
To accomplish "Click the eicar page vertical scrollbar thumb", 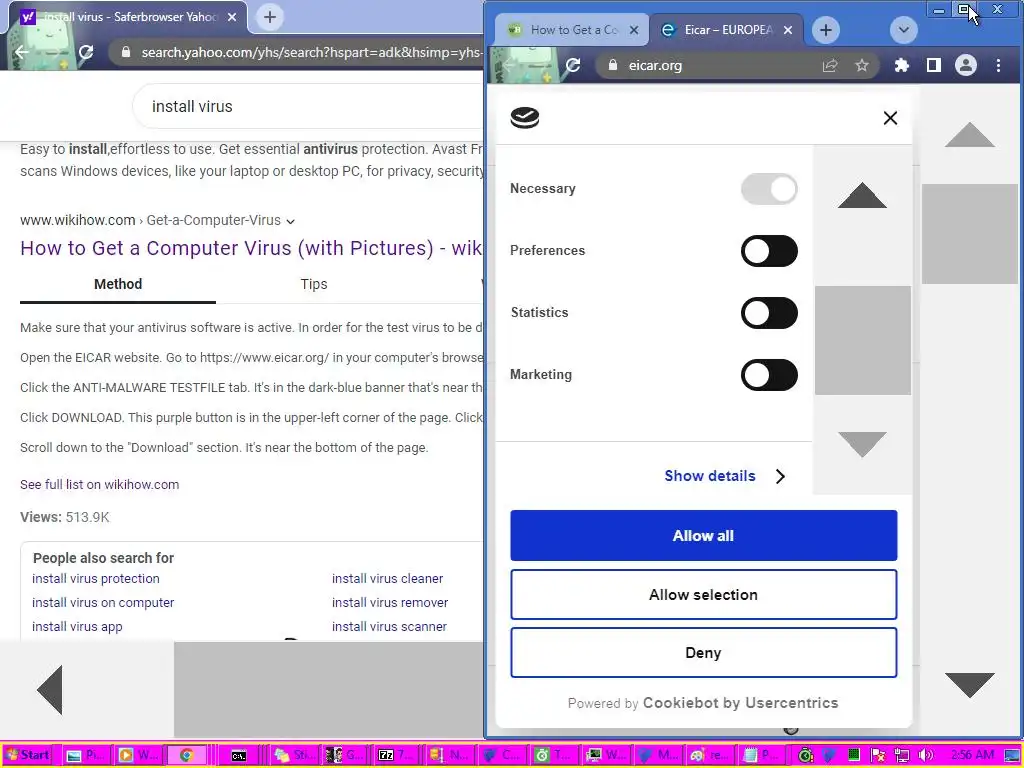I will coord(970,234).
